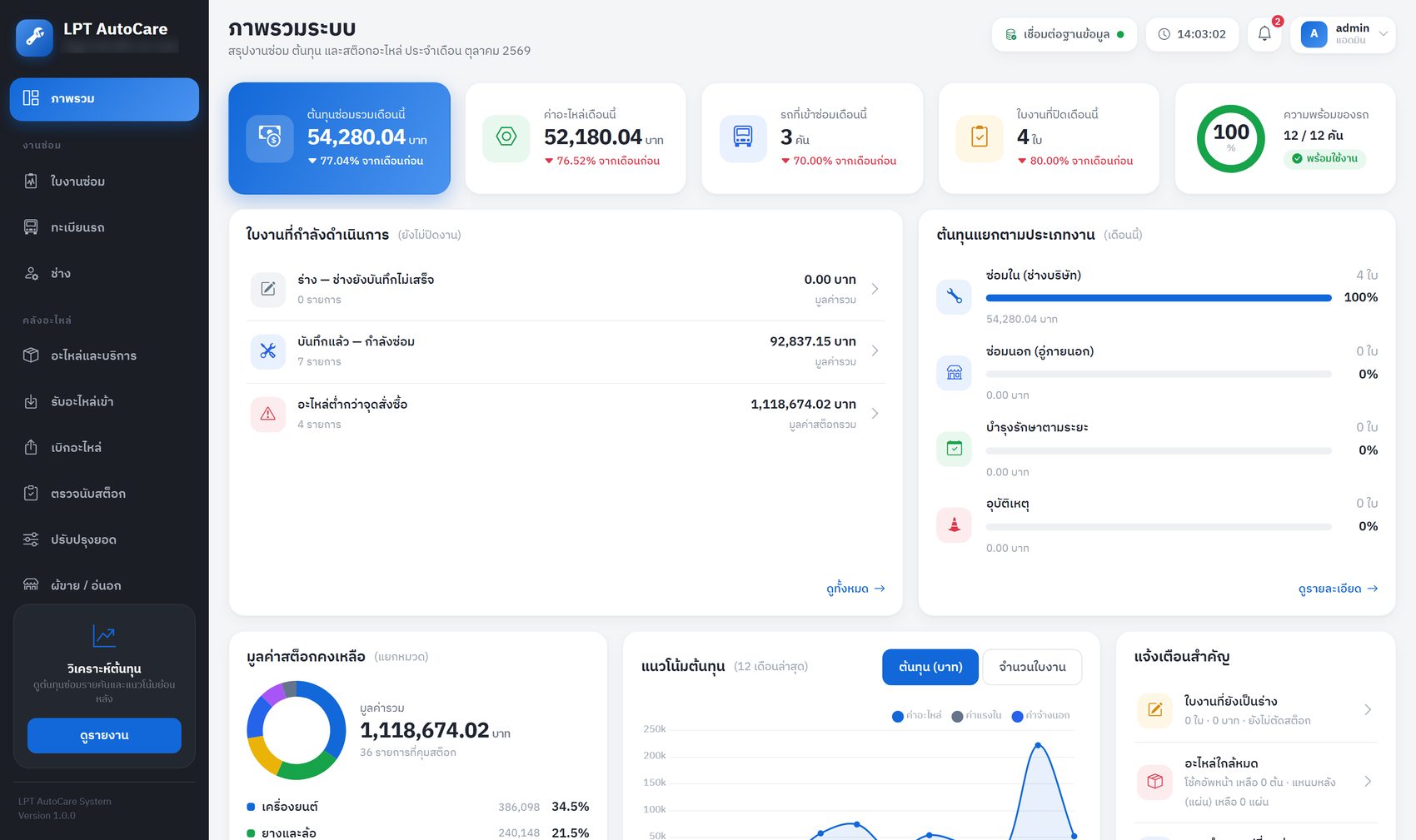The image size is (1416, 840).
Task: Click the LPT AutoCare wrench logo
Action: (34, 37)
